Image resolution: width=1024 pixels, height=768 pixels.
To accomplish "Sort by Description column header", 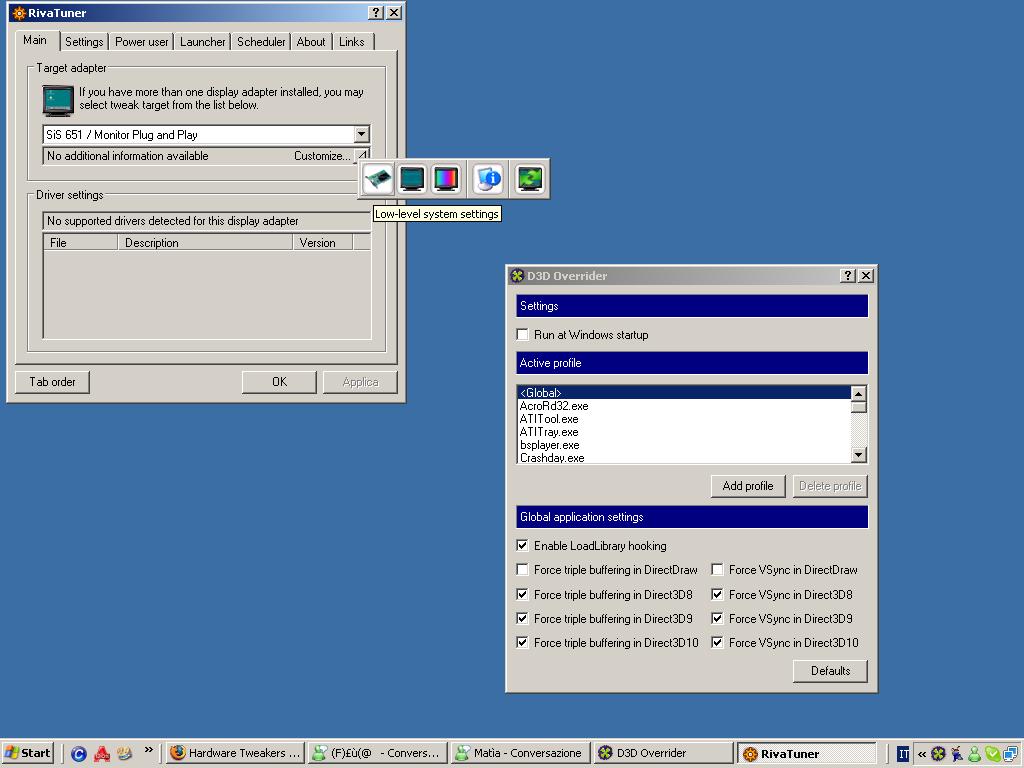I will pos(205,242).
